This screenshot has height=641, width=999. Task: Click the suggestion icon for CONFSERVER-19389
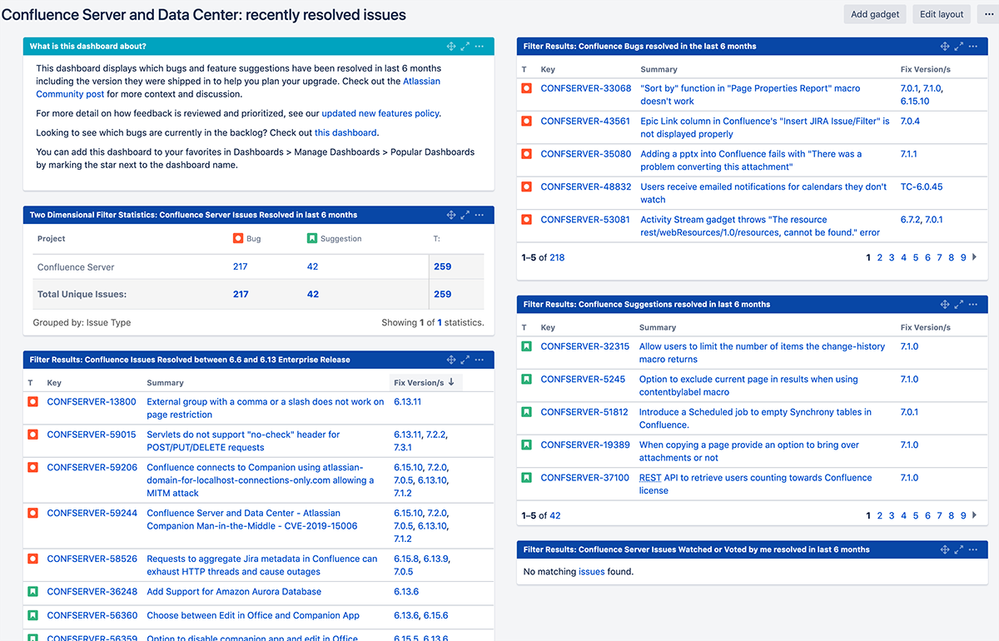point(526,445)
